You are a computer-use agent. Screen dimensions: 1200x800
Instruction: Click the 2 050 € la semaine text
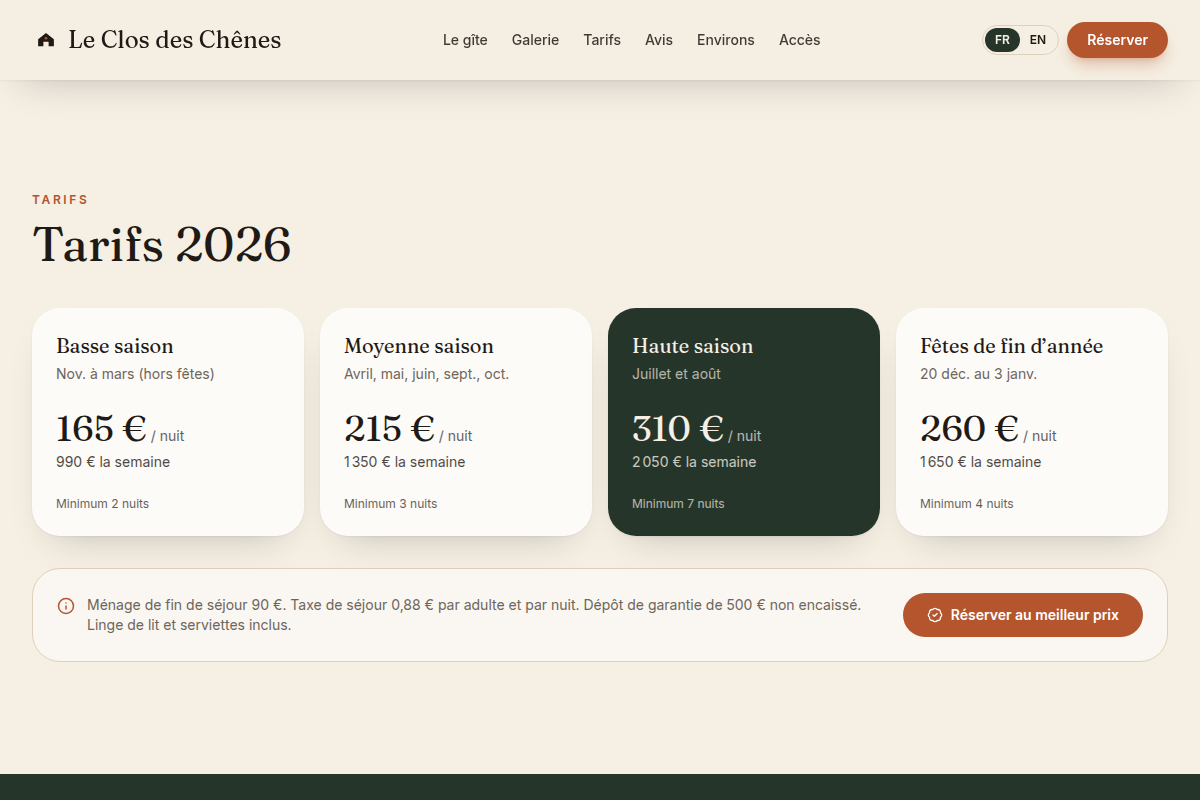coord(694,462)
